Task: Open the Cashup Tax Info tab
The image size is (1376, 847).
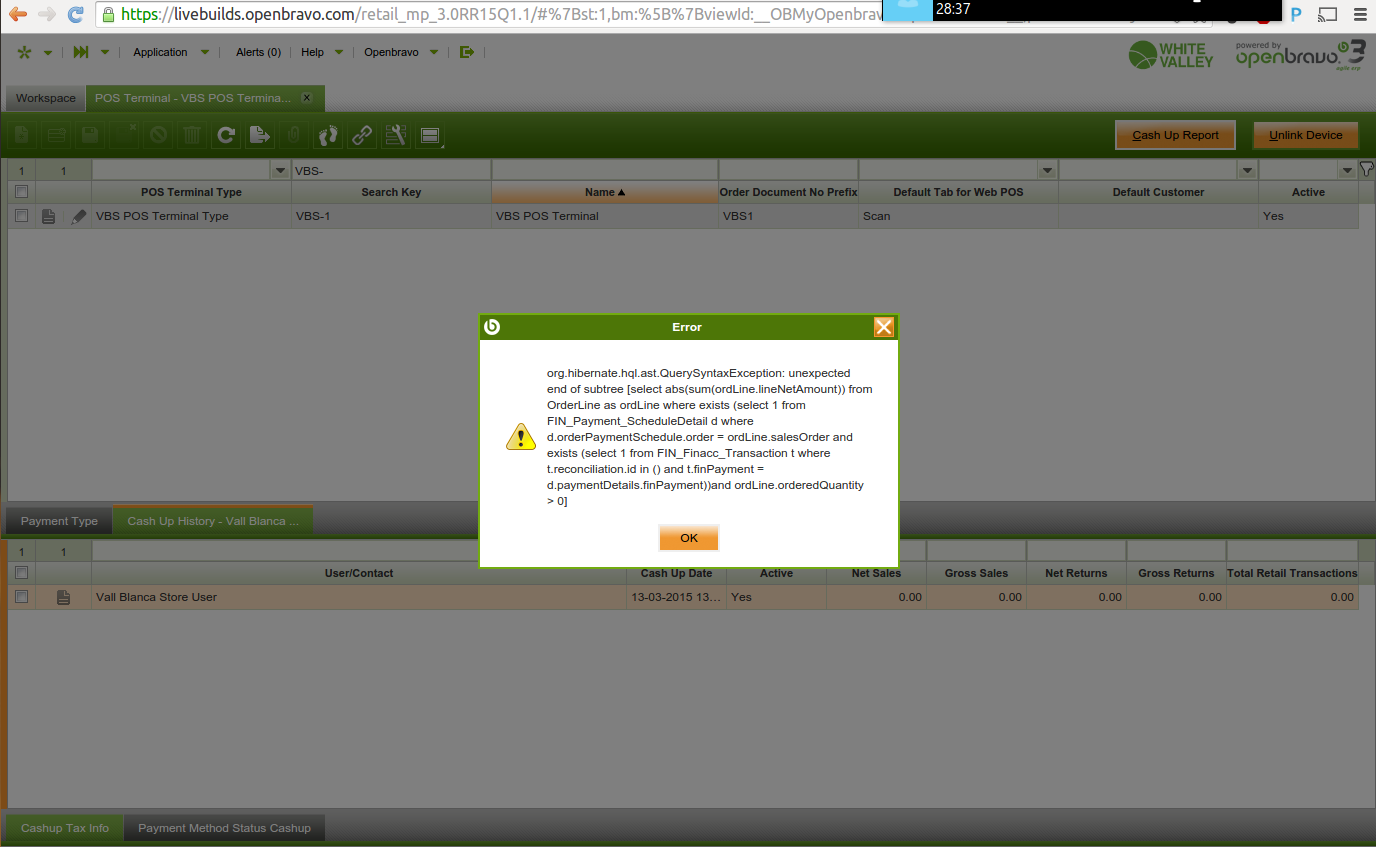Action: click(65, 828)
